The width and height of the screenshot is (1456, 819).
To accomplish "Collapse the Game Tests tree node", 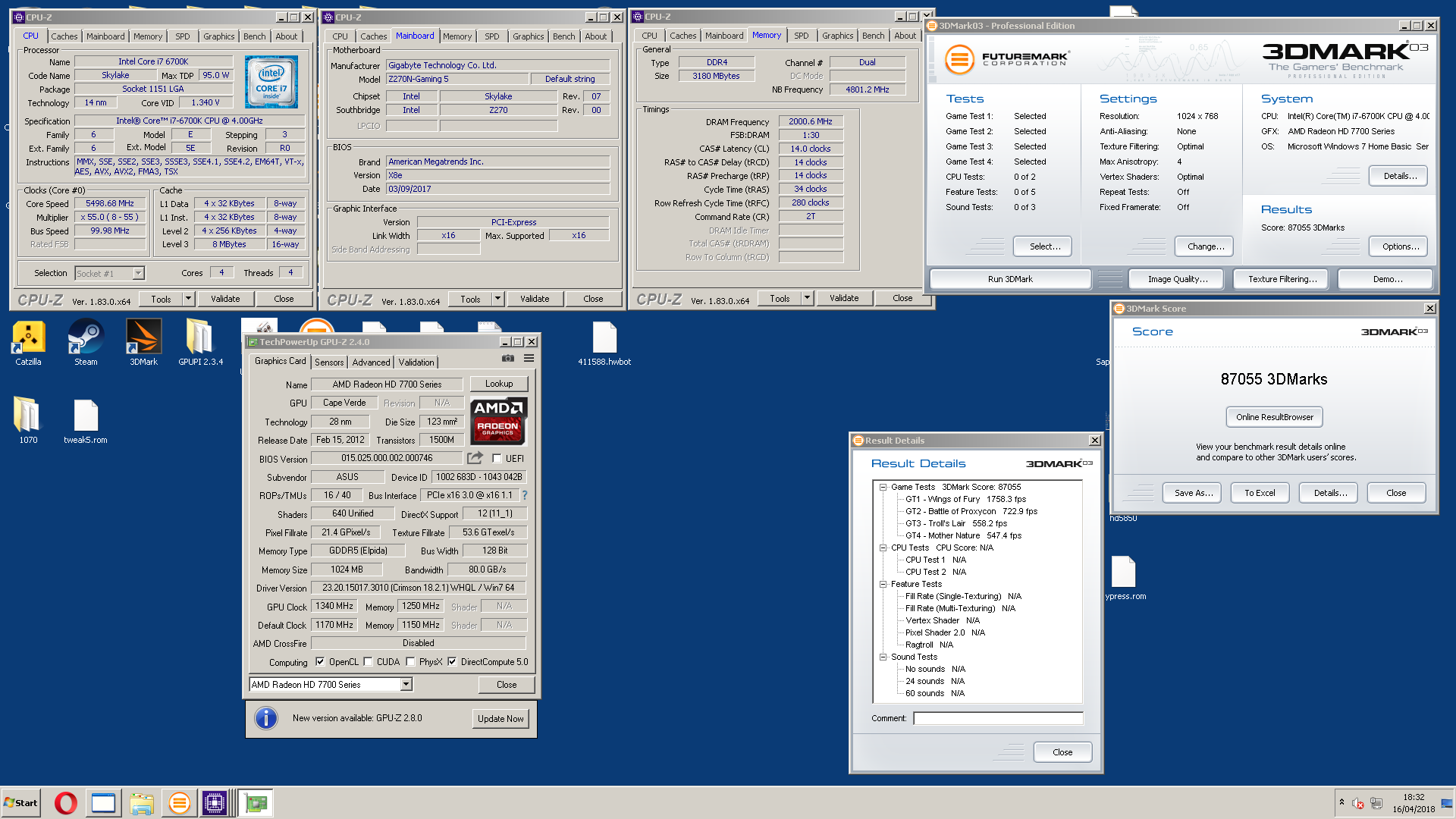I will tap(883, 487).
